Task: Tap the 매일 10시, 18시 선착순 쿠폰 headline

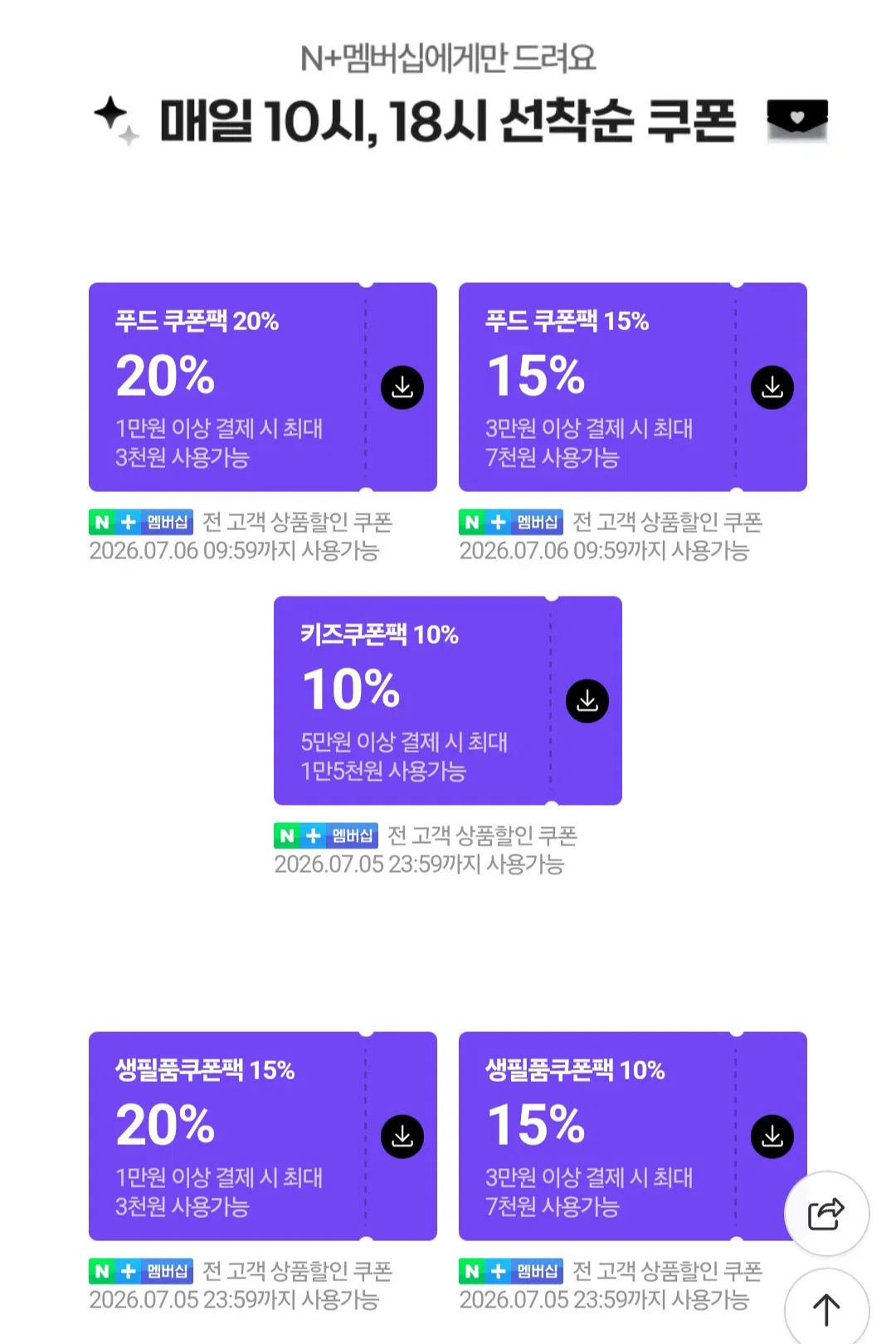Action: (447, 121)
